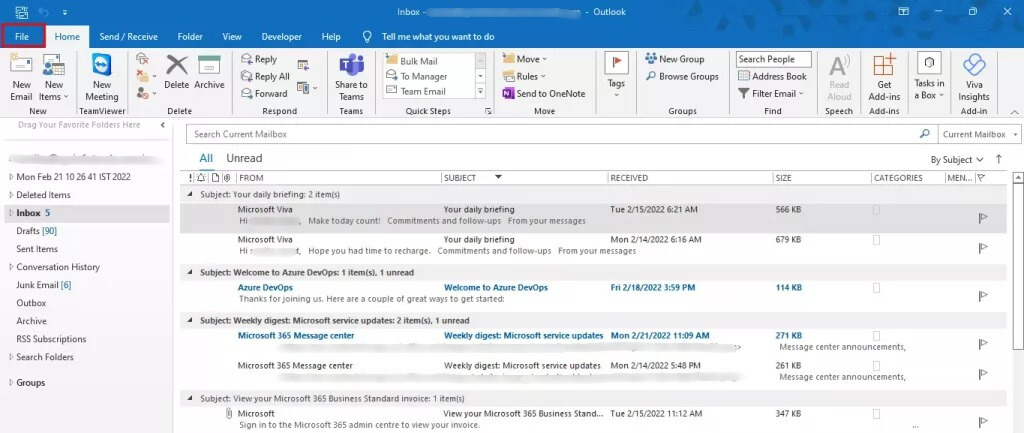This screenshot has width=1024, height=433.
Task: Click the Search Current Mailbox field
Action: pyautogui.click(x=552, y=134)
